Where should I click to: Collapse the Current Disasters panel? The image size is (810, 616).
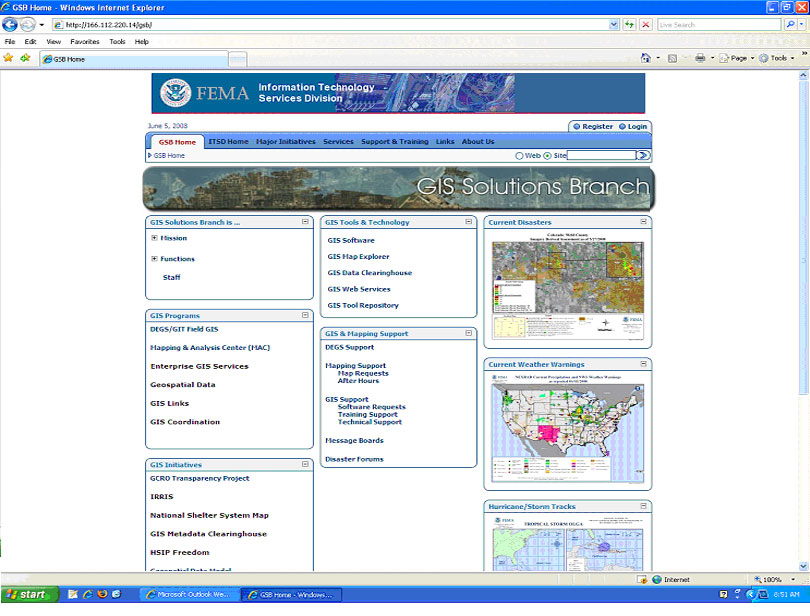[644, 222]
